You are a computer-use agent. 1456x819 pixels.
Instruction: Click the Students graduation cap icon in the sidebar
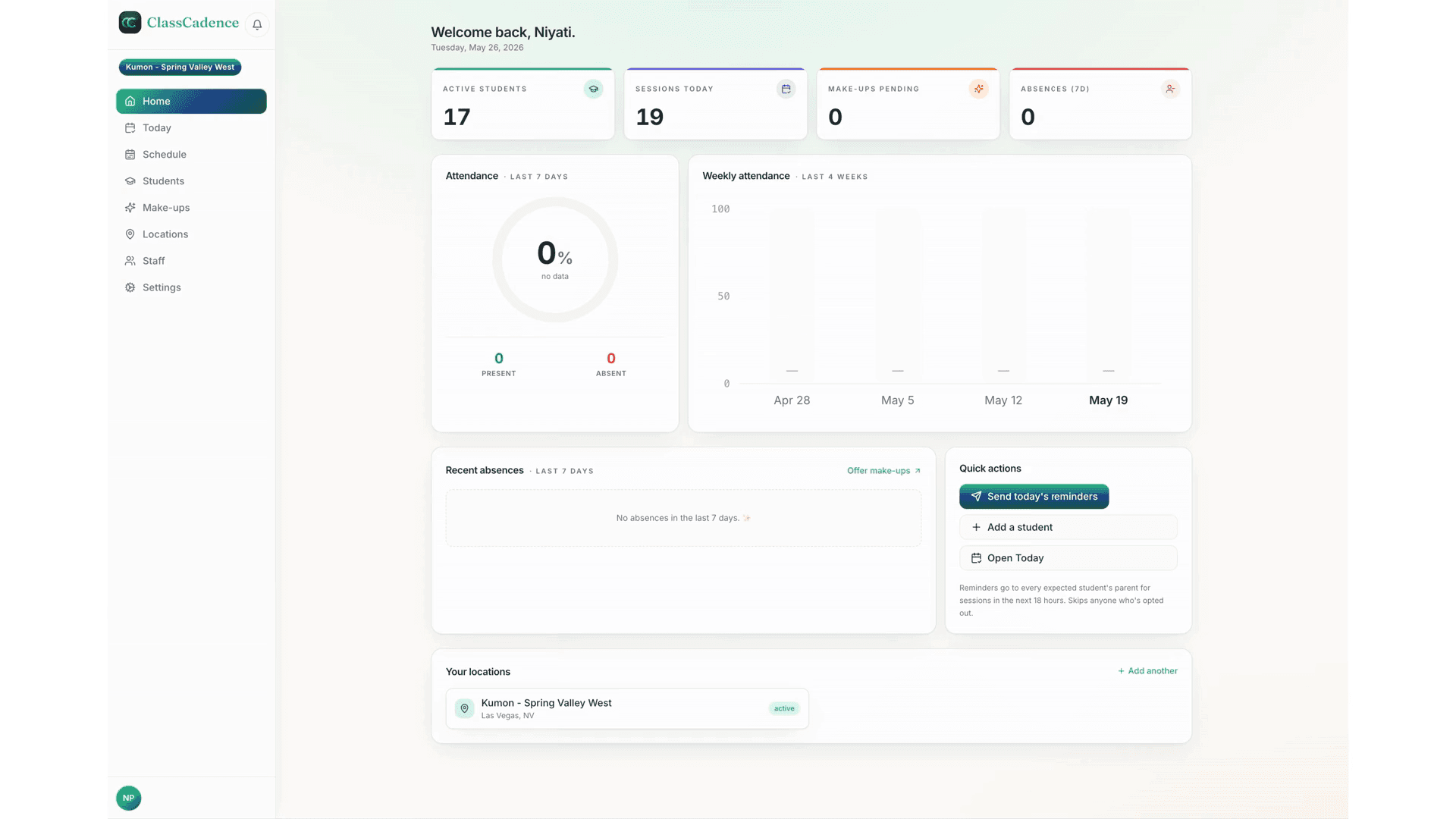tap(130, 180)
